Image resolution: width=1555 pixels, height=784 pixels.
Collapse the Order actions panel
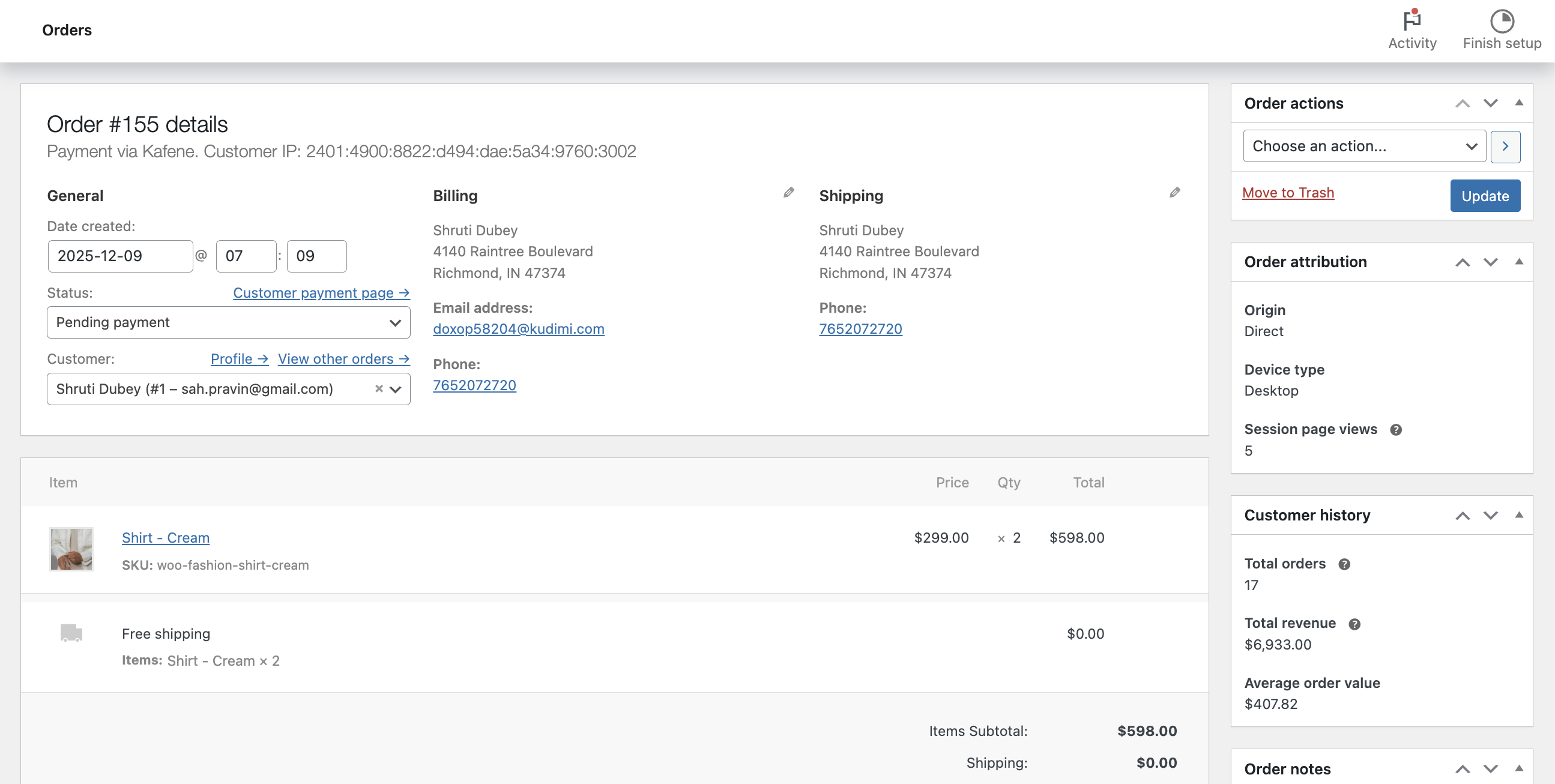tap(1519, 103)
